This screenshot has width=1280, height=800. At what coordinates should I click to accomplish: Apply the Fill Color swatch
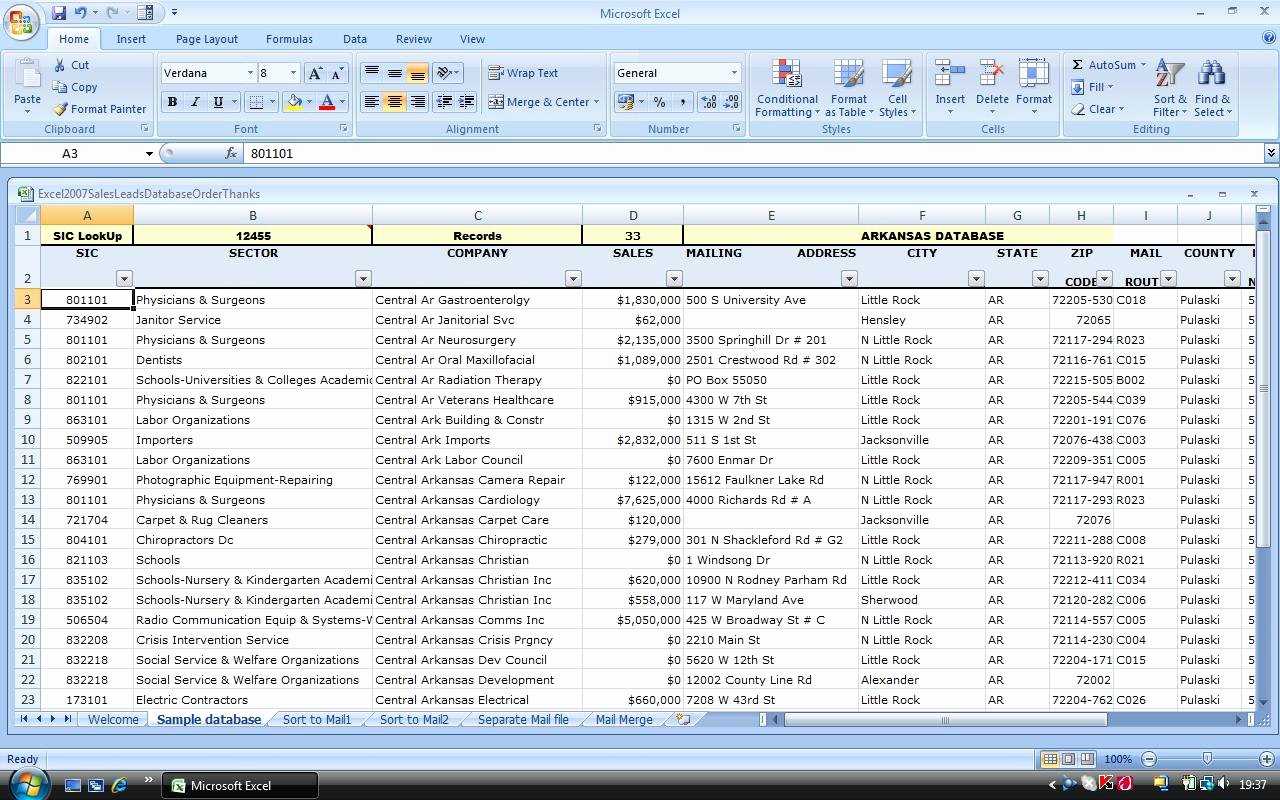pos(294,102)
